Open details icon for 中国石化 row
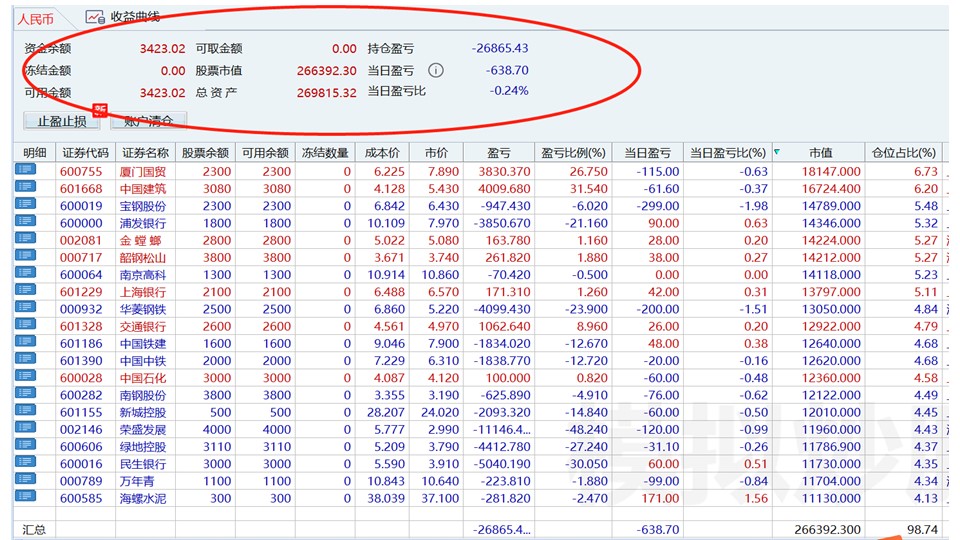The height and width of the screenshot is (540, 960). point(25,375)
